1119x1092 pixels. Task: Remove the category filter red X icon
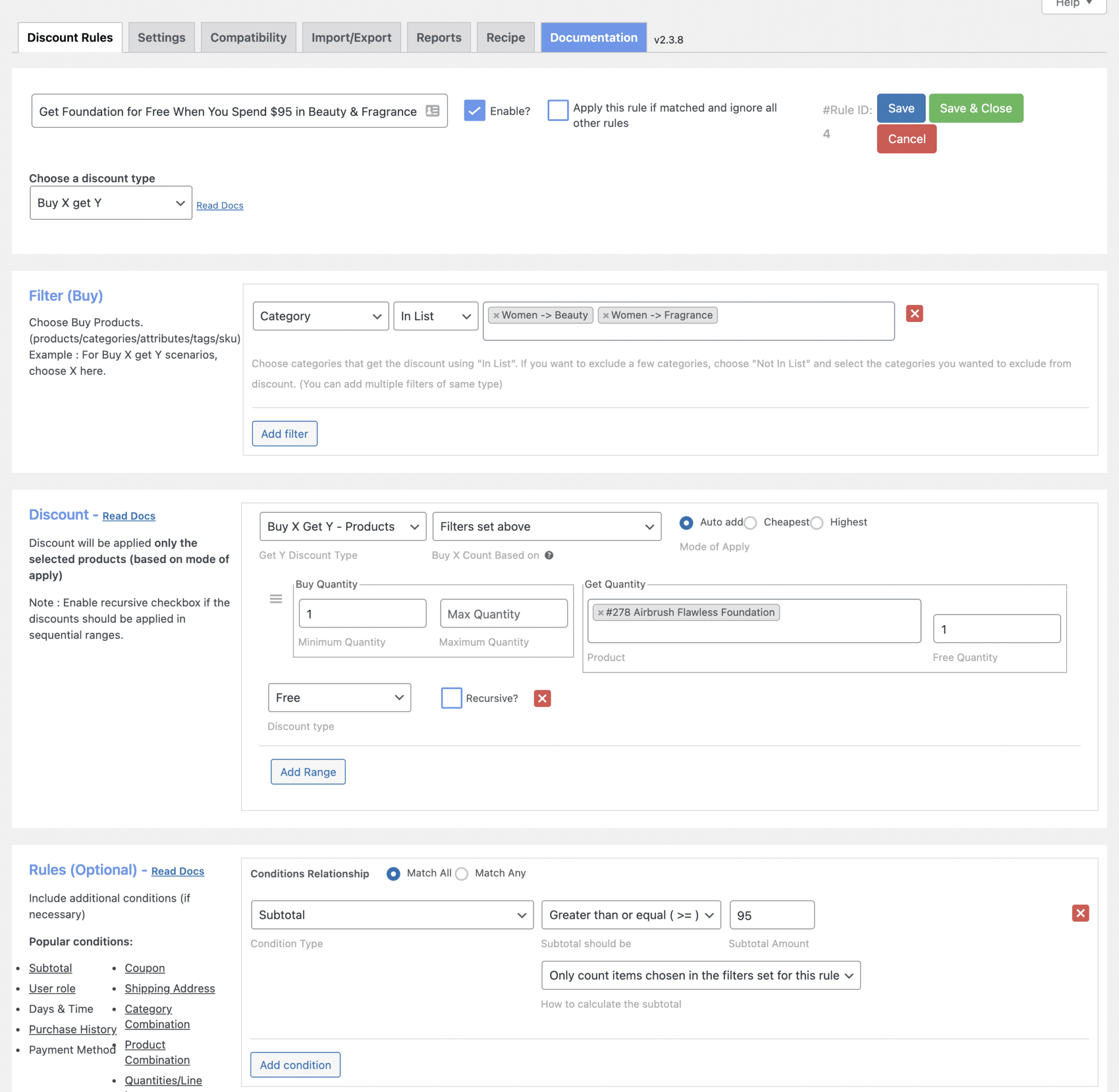point(914,314)
